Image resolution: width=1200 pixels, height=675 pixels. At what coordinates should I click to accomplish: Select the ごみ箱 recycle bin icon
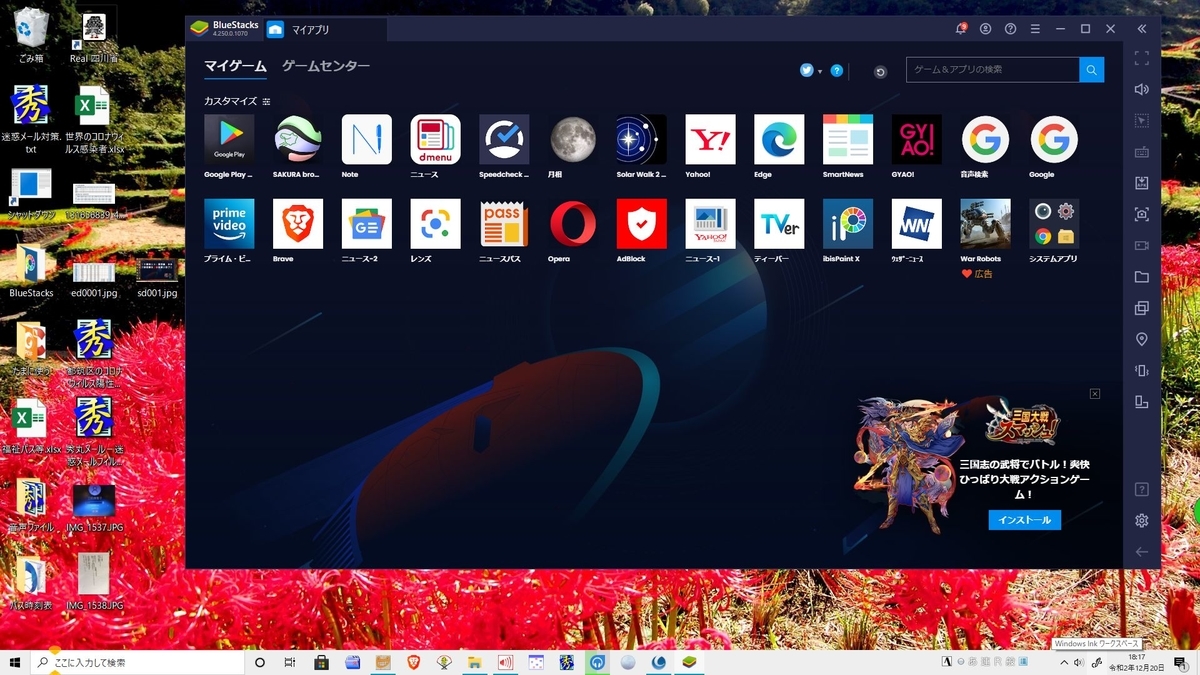(x=32, y=36)
